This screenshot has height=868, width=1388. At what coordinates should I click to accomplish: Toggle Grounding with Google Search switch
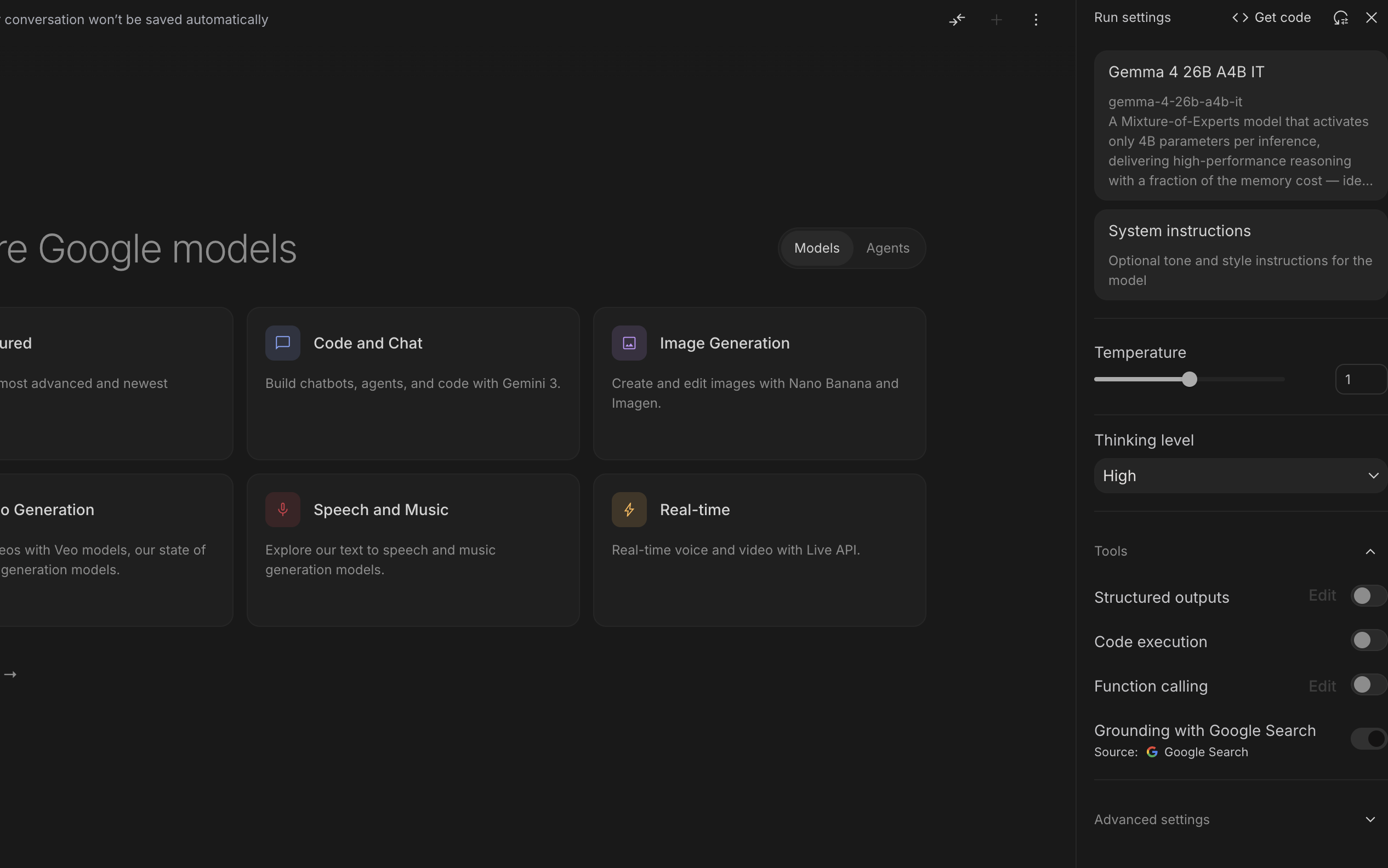tap(1368, 738)
